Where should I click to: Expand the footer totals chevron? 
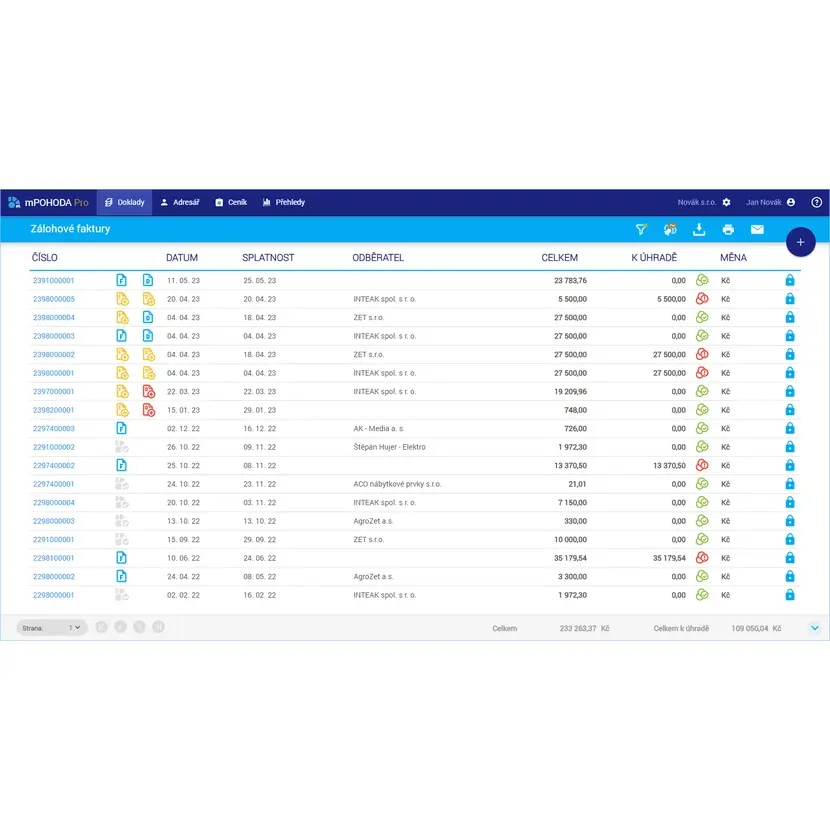click(814, 628)
